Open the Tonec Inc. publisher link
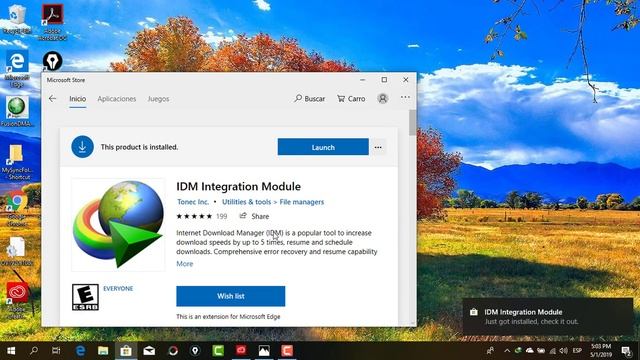640x360 pixels. [193, 202]
